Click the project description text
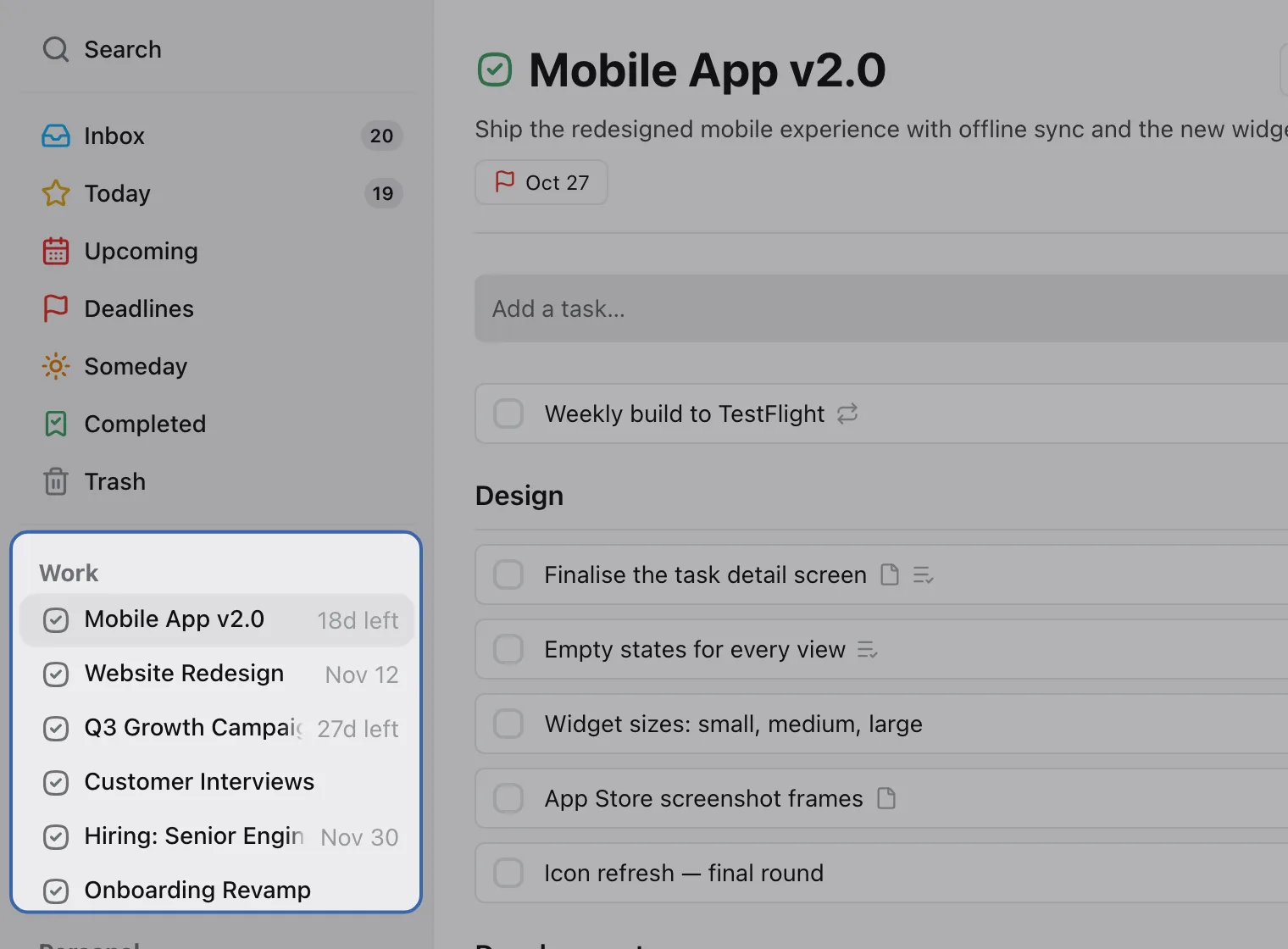The height and width of the screenshot is (949, 1288). [x=881, y=129]
